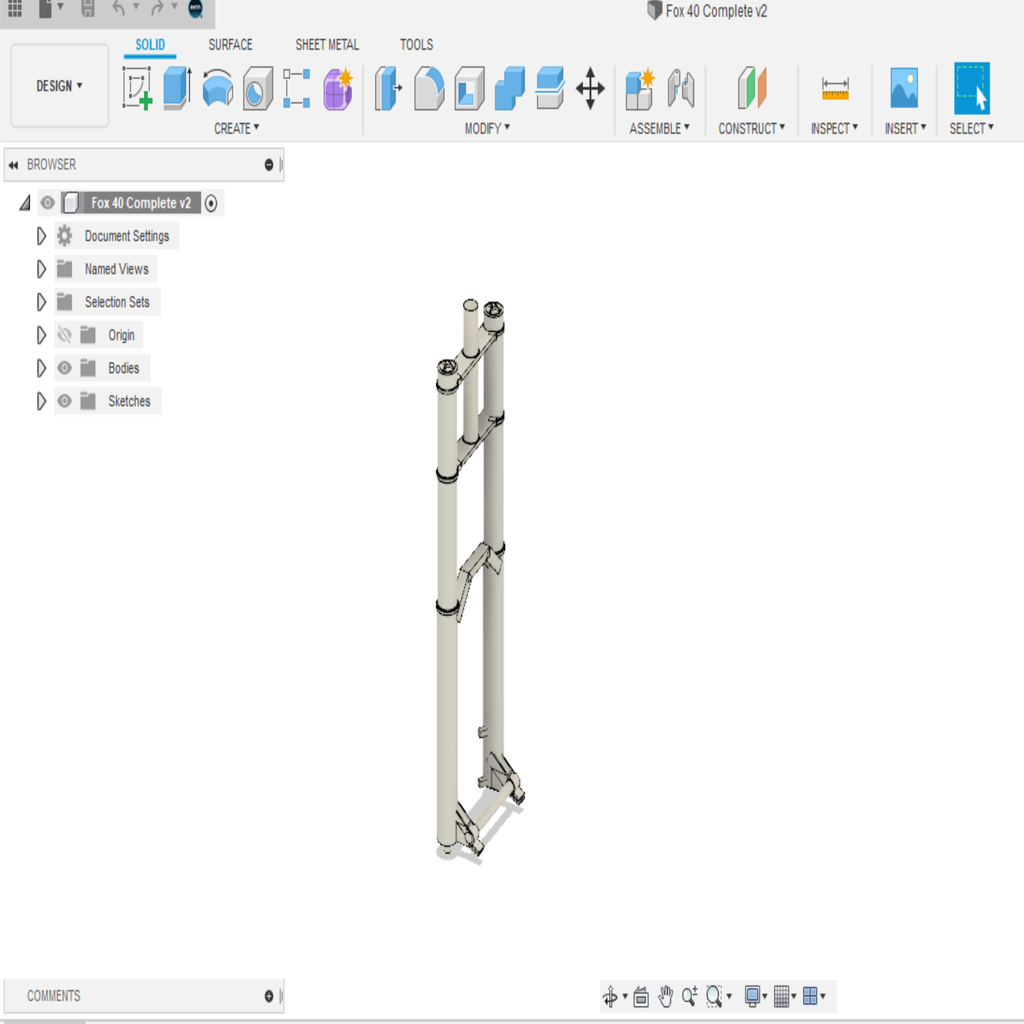This screenshot has width=1024, height=1024.
Task: Select the Offset Plane construct tool
Action: pos(752,88)
